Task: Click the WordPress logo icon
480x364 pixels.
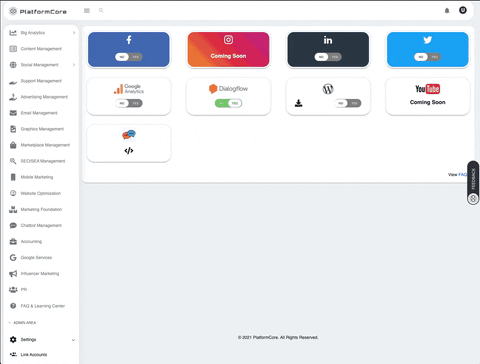Action: 328,89
